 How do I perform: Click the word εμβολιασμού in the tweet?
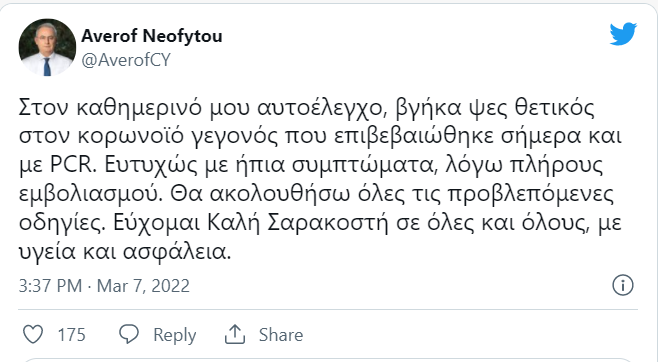pos(91,195)
